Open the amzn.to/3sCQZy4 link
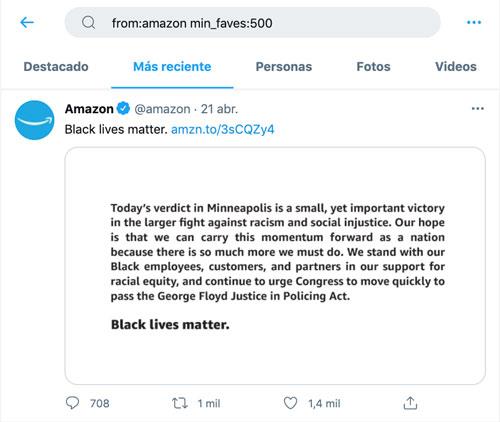The width and height of the screenshot is (500, 422). (x=222, y=129)
